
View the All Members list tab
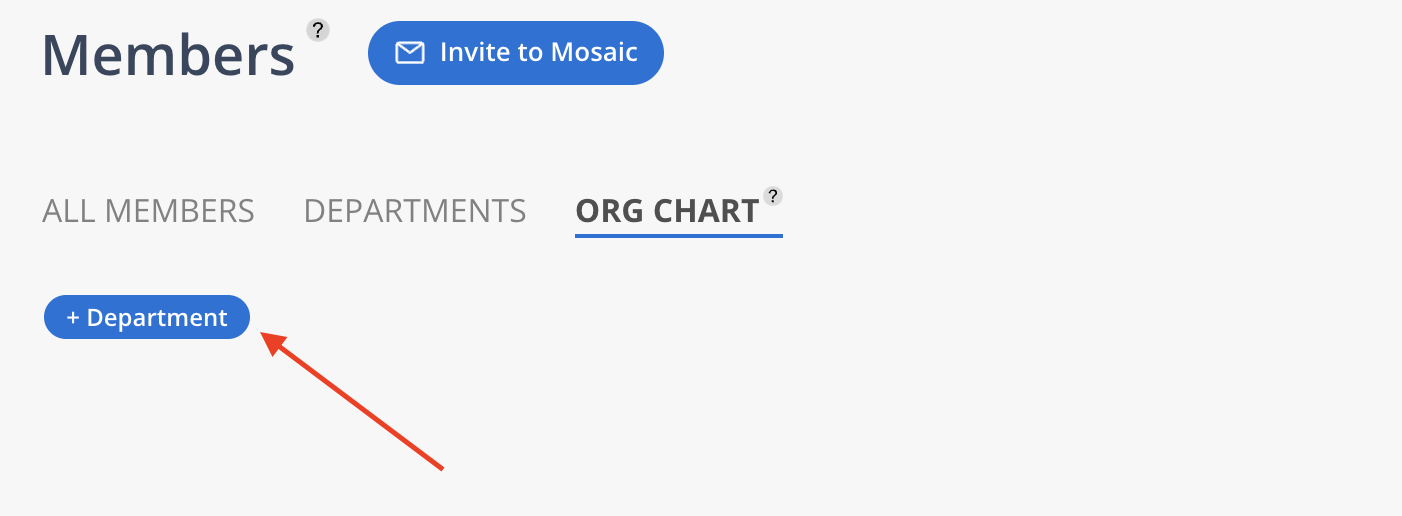point(148,211)
